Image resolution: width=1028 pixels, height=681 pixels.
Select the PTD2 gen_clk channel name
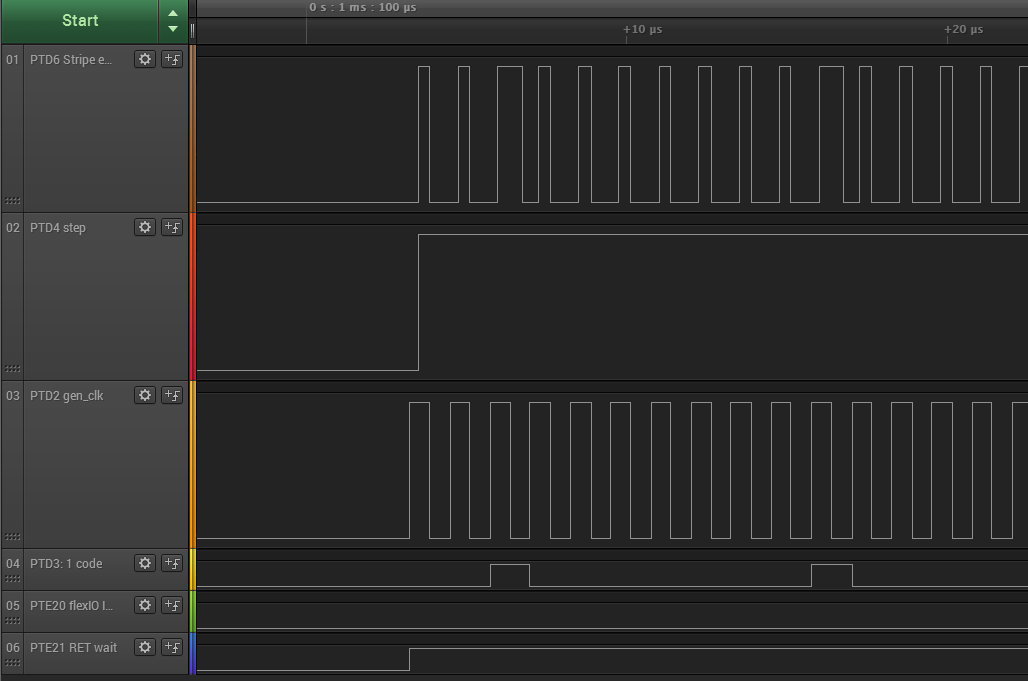tap(66, 396)
